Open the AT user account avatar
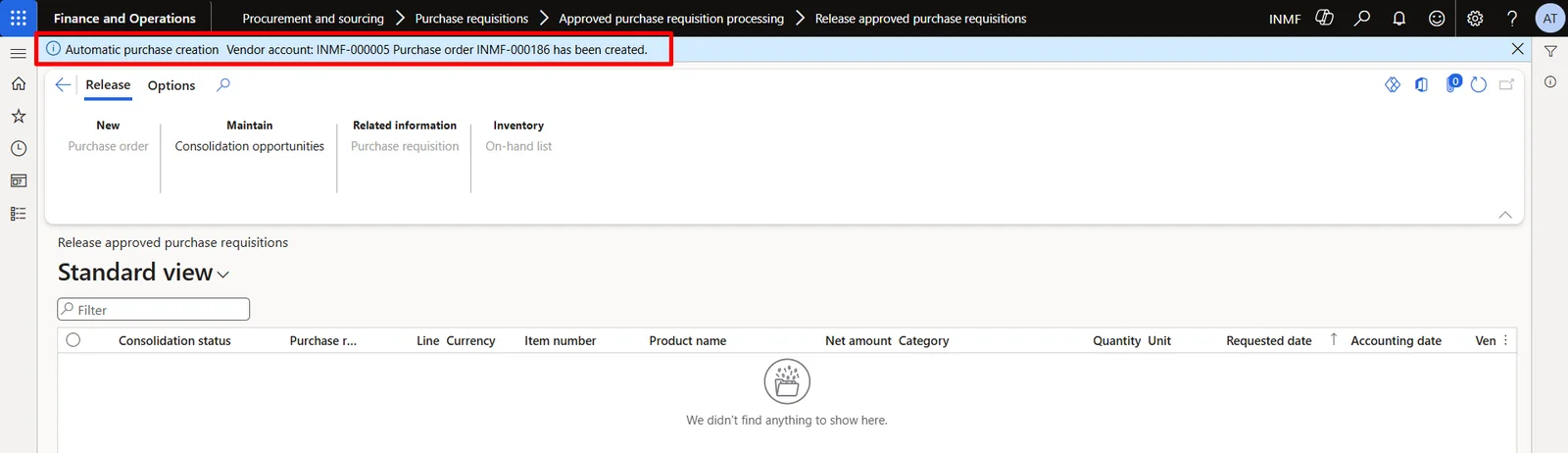 coord(1549,19)
